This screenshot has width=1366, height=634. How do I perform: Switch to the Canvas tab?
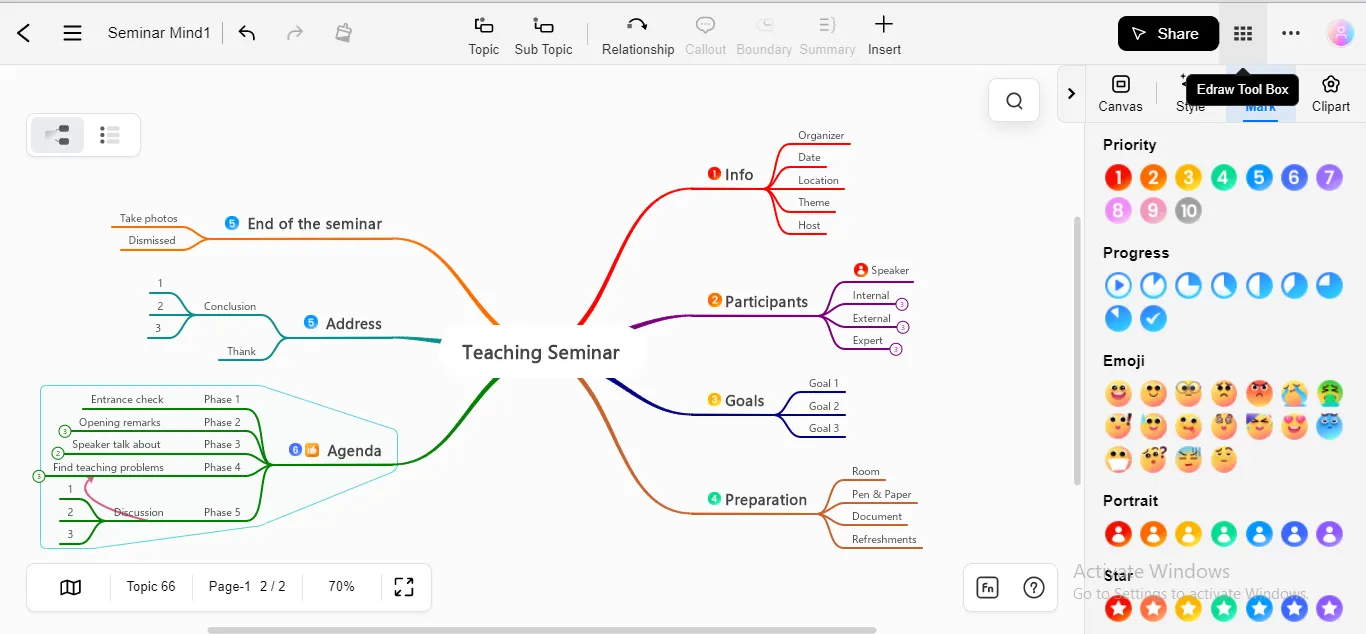[x=1120, y=93]
